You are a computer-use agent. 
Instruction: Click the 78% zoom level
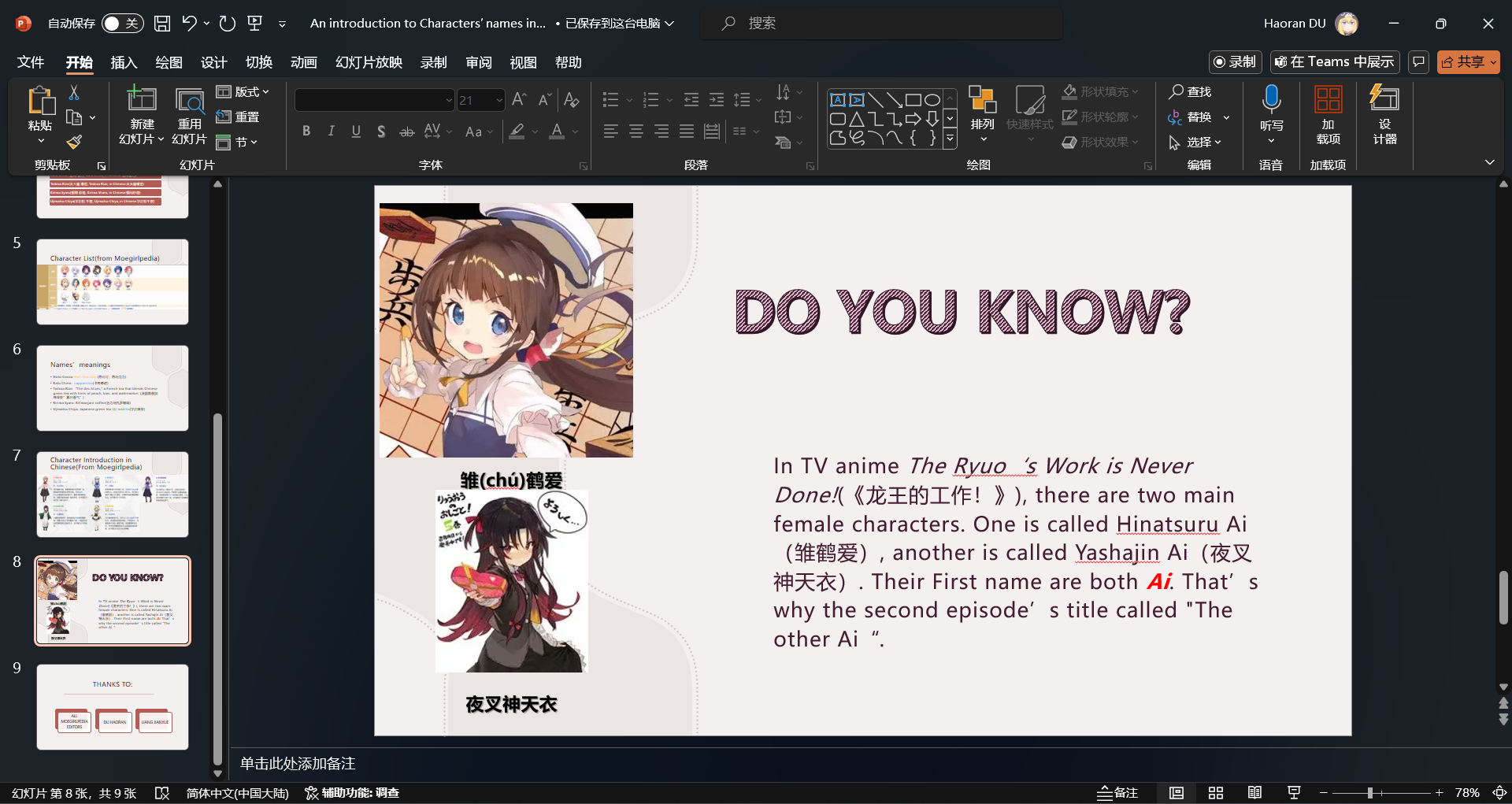[x=1467, y=793]
